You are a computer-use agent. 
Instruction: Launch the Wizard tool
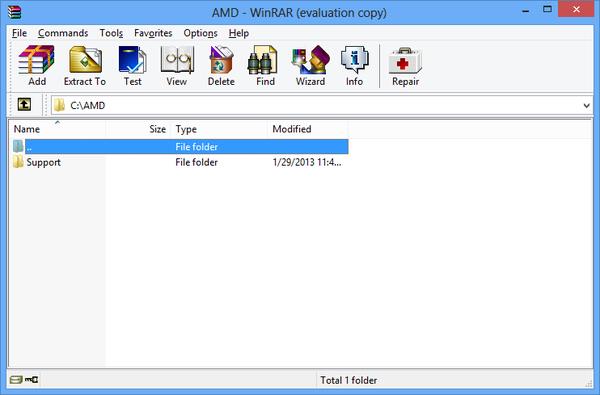pos(310,66)
